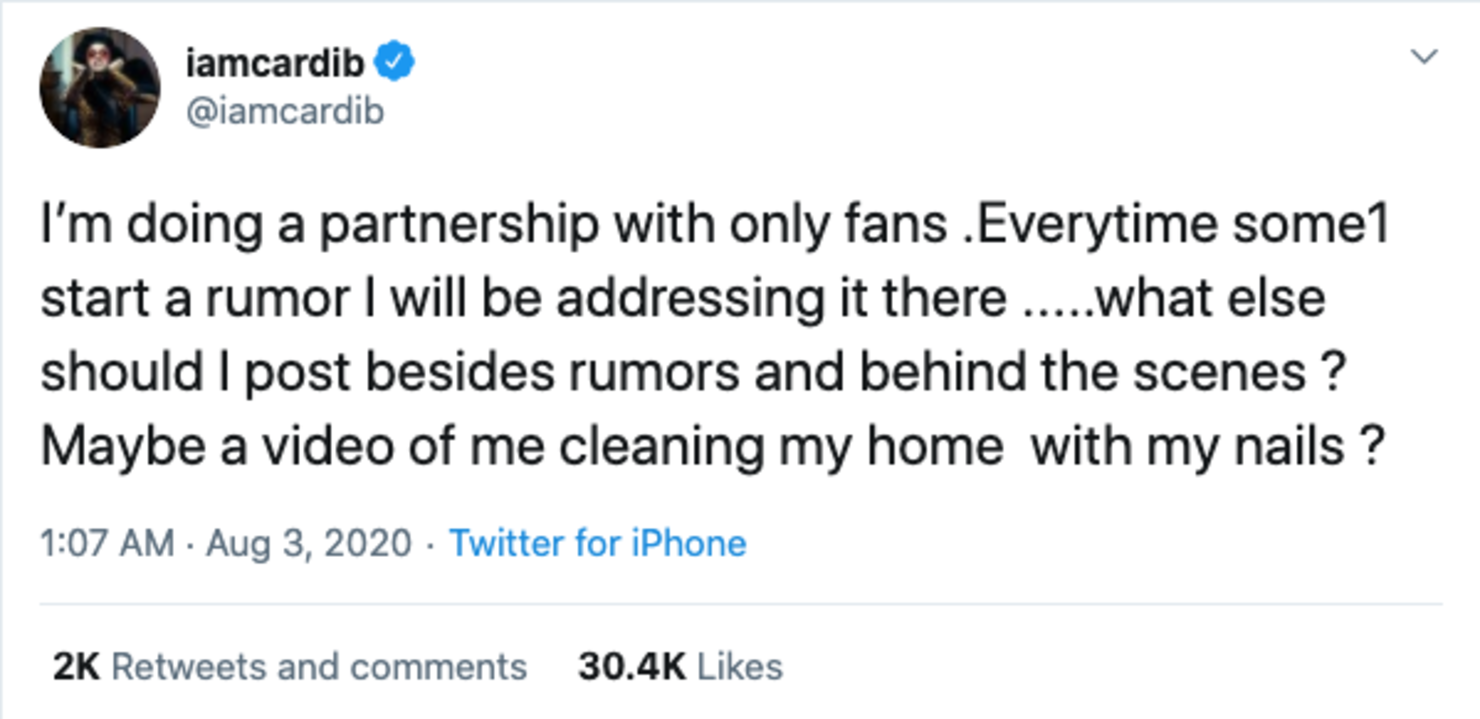The height and width of the screenshot is (719, 1480).
Task: Open the iamcardib profile avatar picture
Action: (100, 88)
